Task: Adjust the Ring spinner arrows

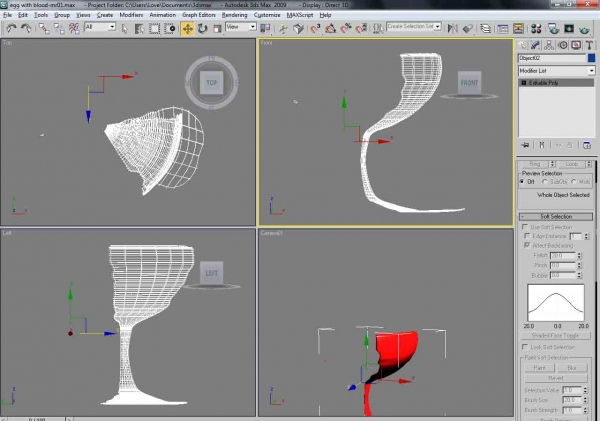Action: click(552, 164)
